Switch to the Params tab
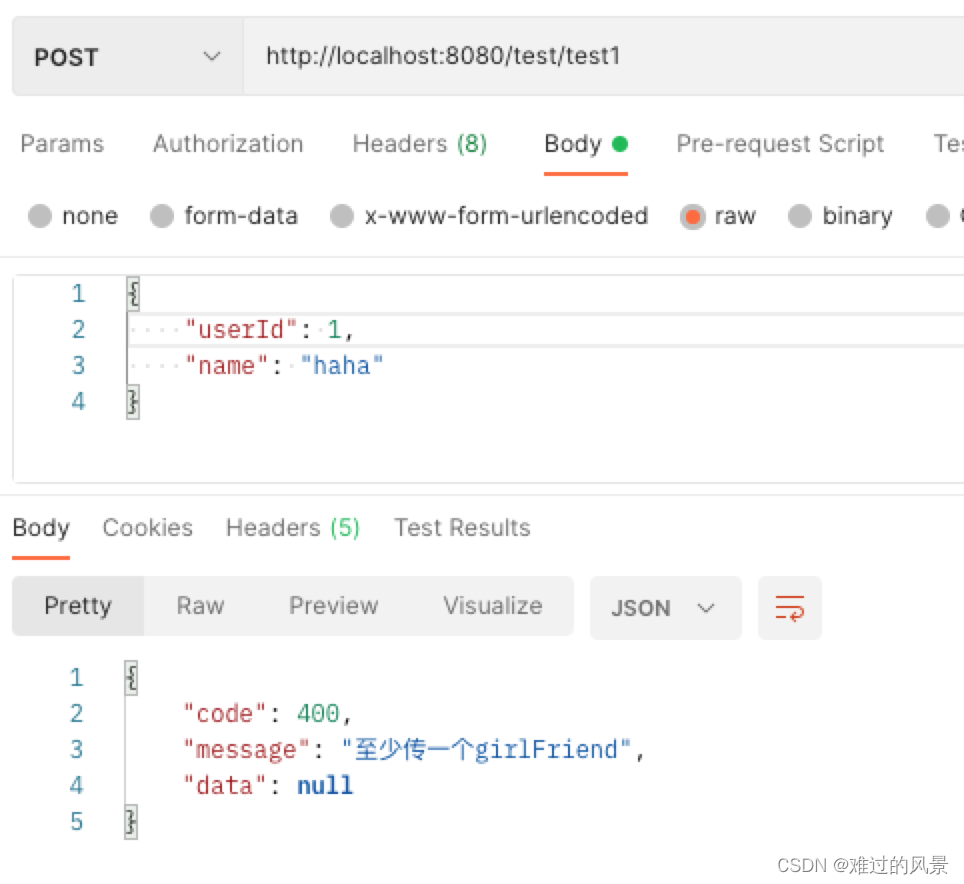 click(x=62, y=144)
